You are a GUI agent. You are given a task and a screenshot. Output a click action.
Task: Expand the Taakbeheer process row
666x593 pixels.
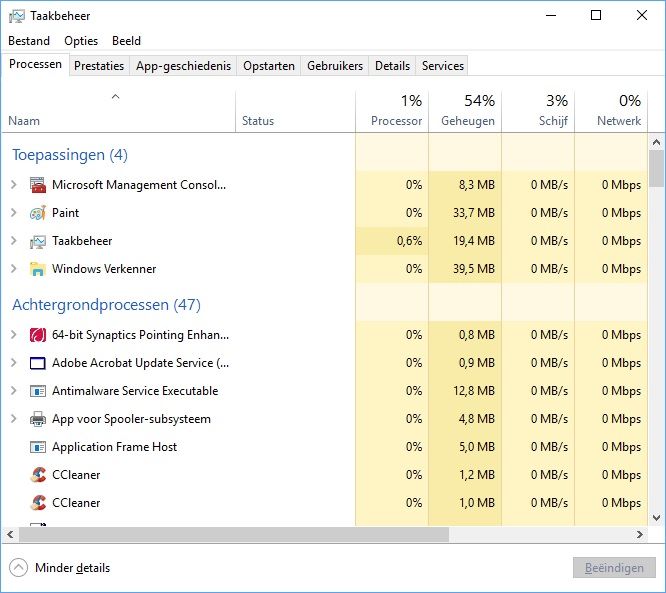(x=14, y=241)
